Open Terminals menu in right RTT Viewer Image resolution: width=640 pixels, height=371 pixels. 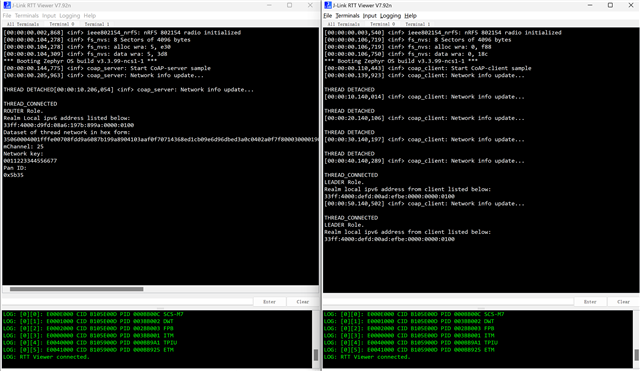pyautogui.click(x=347, y=16)
